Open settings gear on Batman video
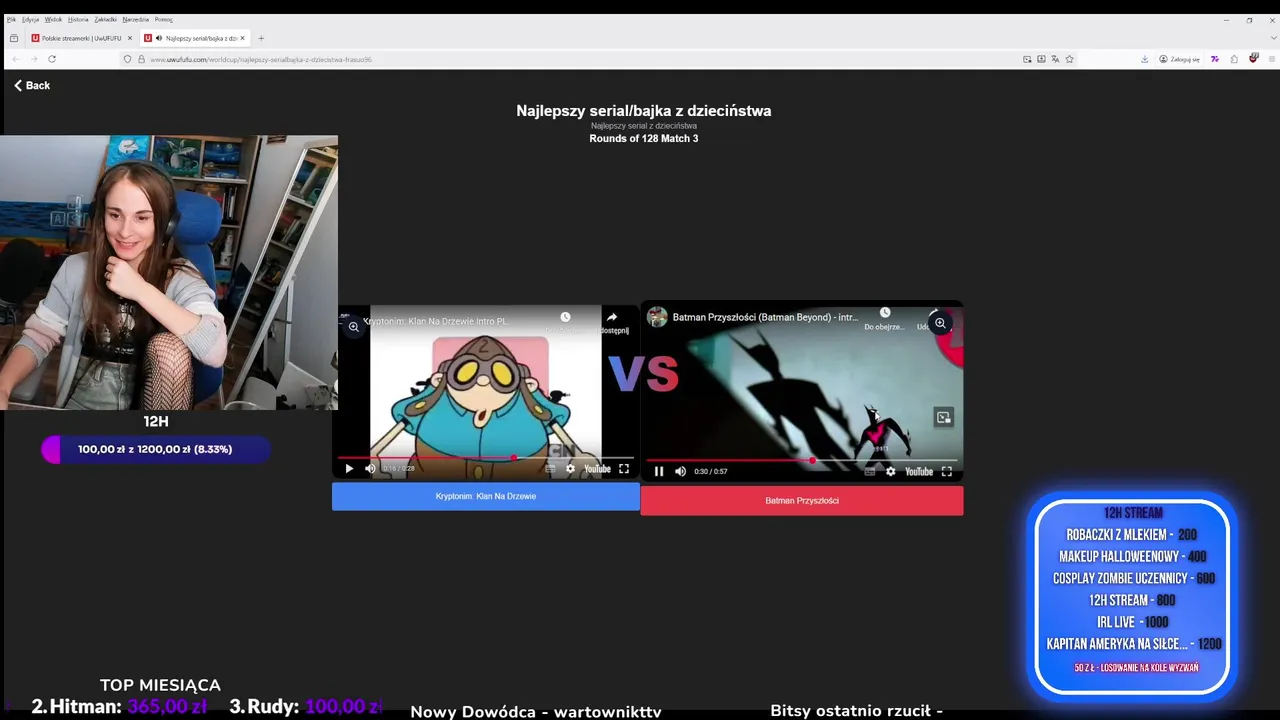 tap(890, 471)
